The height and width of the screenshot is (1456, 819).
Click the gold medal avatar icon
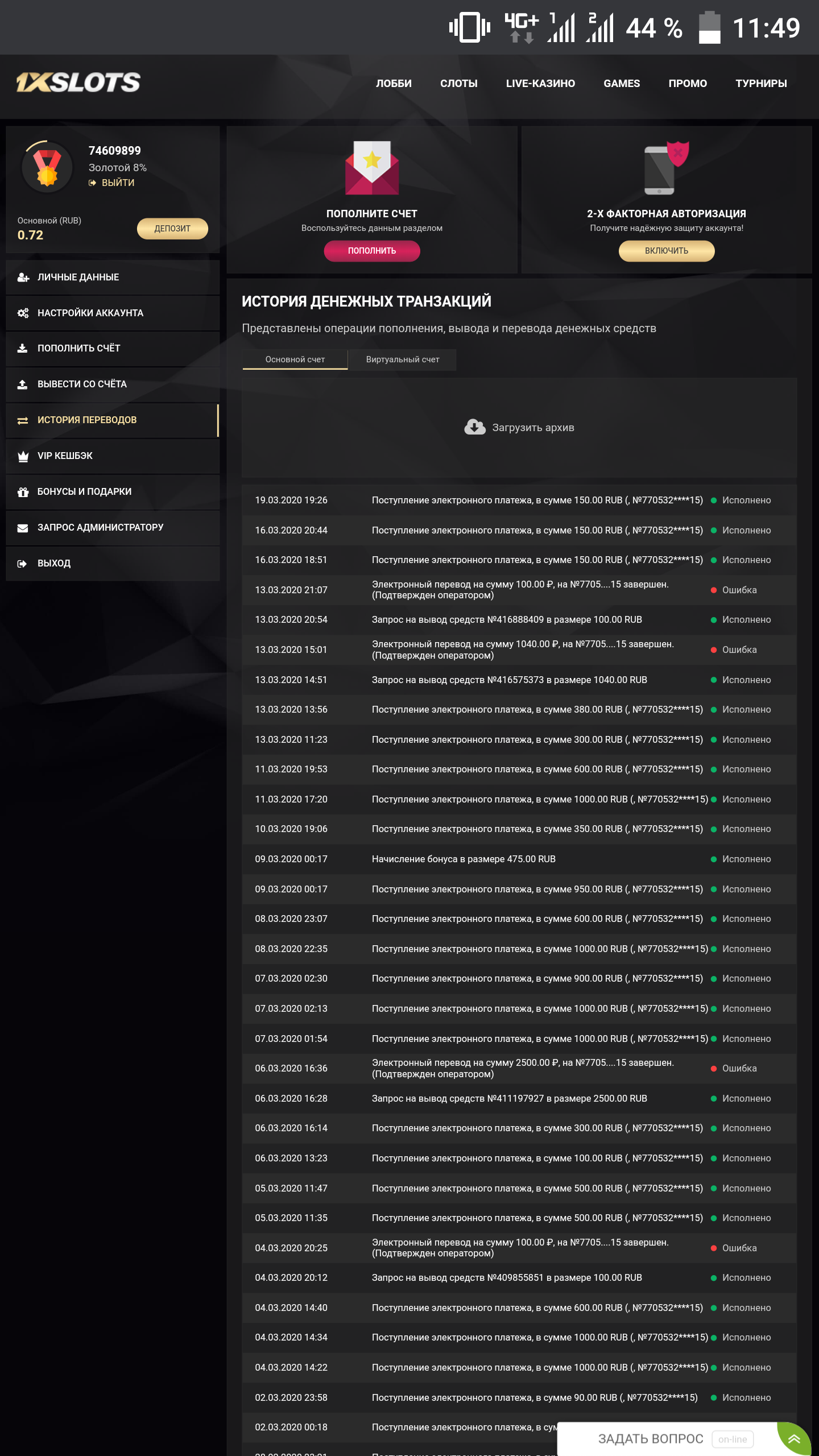pos(47,167)
